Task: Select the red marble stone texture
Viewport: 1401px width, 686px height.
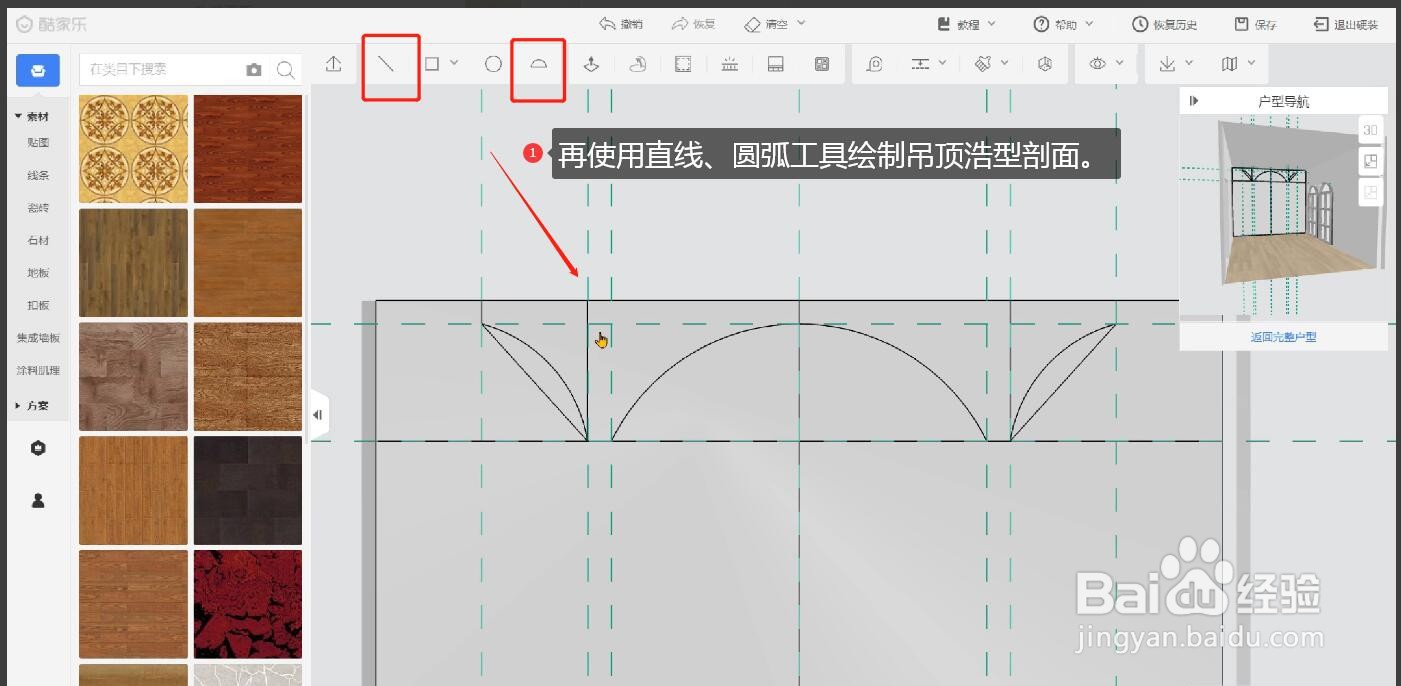Action: coord(248,604)
